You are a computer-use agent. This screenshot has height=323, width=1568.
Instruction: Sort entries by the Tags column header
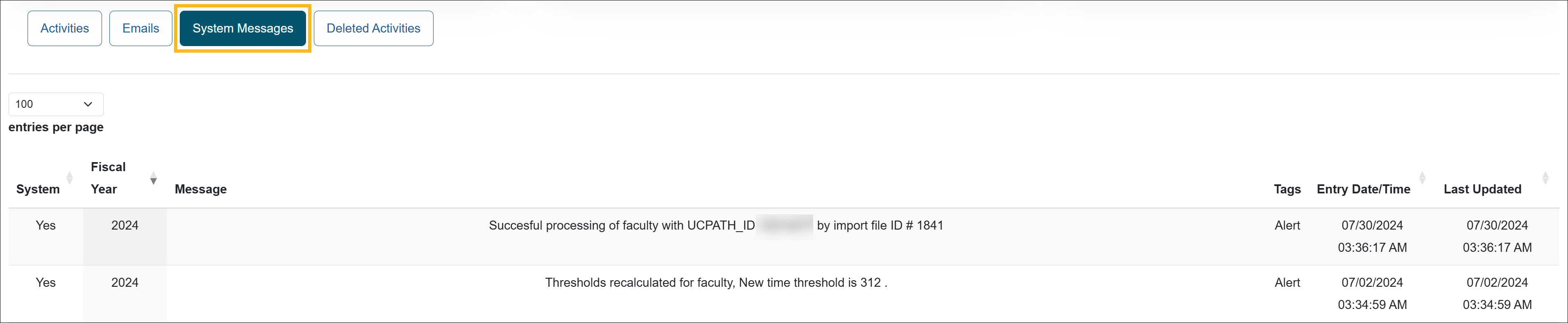click(1287, 189)
